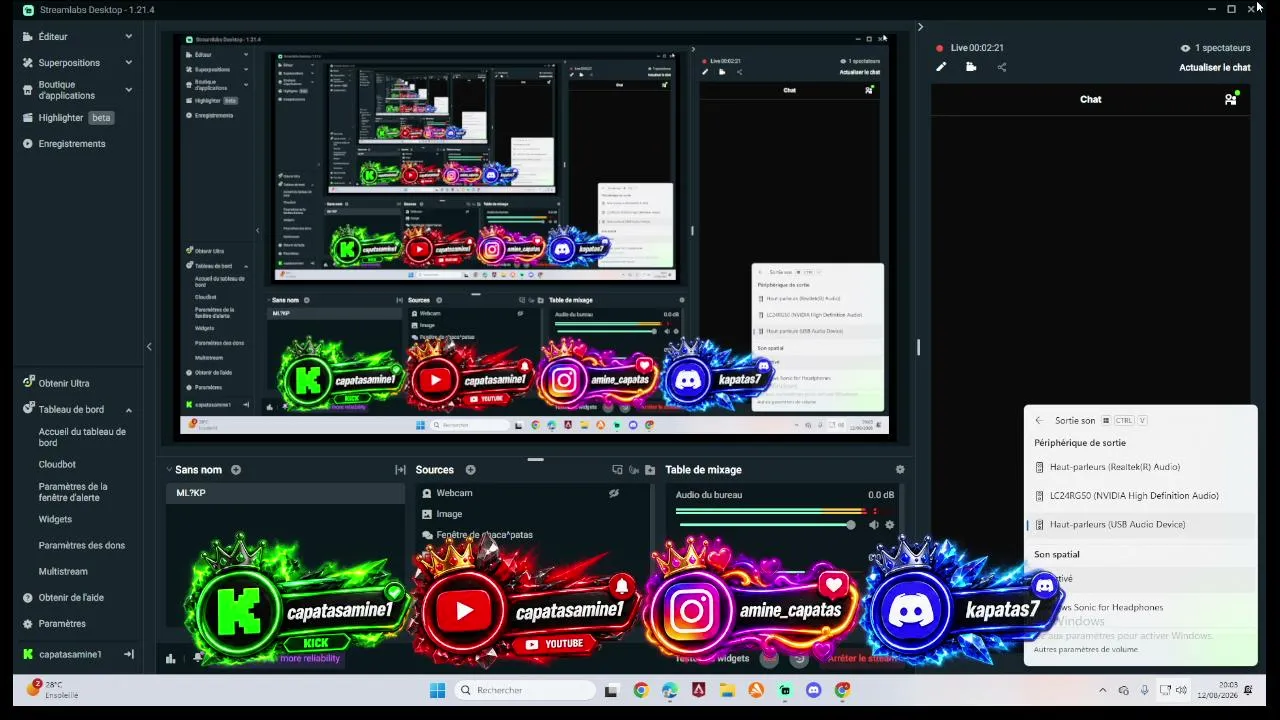Open the Cloudbot menu item
This screenshot has width=1280, height=720.
(x=57, y=464)
